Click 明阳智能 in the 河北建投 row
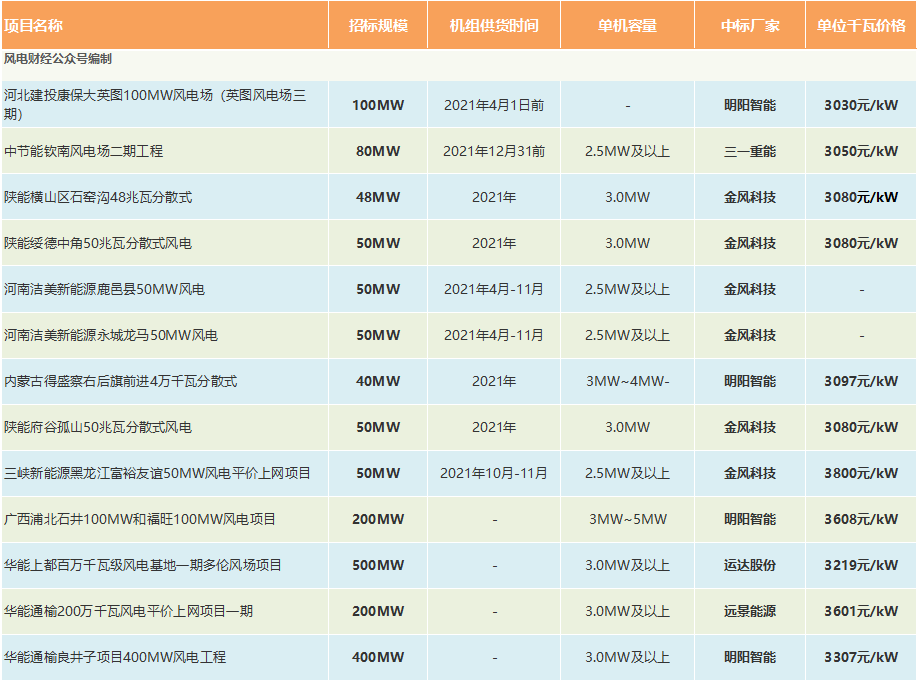 click(750, 105)
